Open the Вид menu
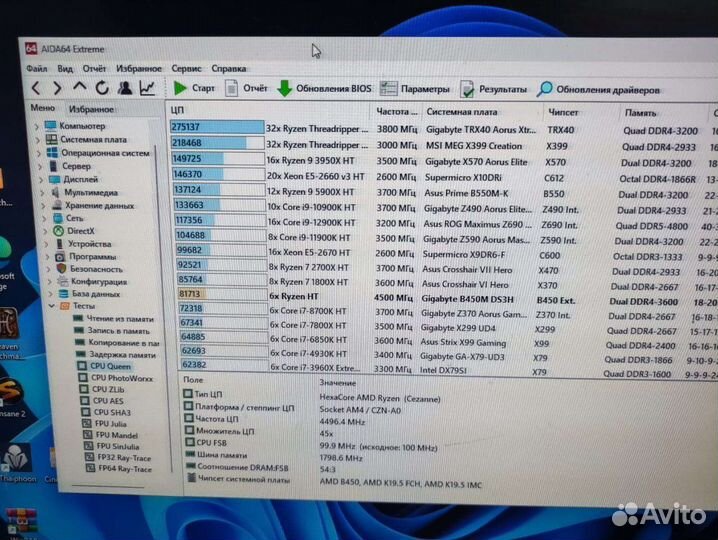 [x=65, y=69]
